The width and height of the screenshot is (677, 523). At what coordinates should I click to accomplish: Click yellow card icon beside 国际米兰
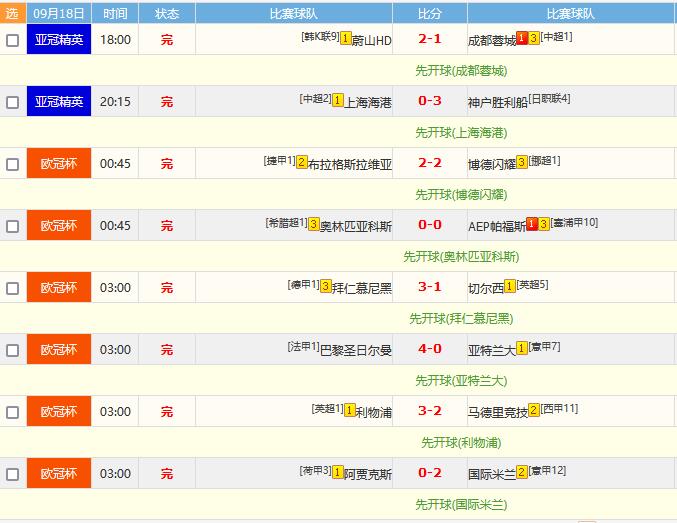[x=522, y=472]
